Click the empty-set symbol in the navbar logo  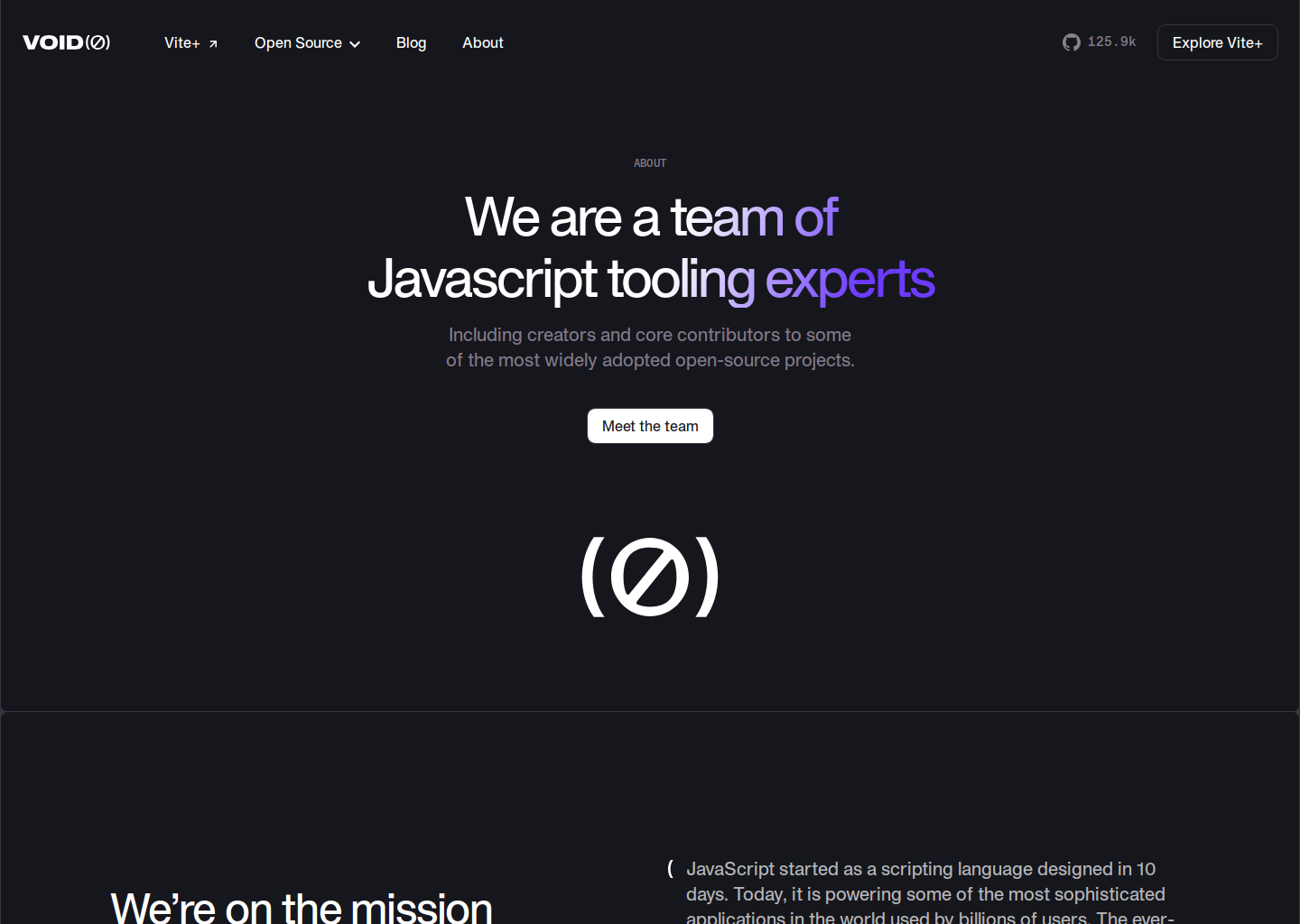[97, 42]
